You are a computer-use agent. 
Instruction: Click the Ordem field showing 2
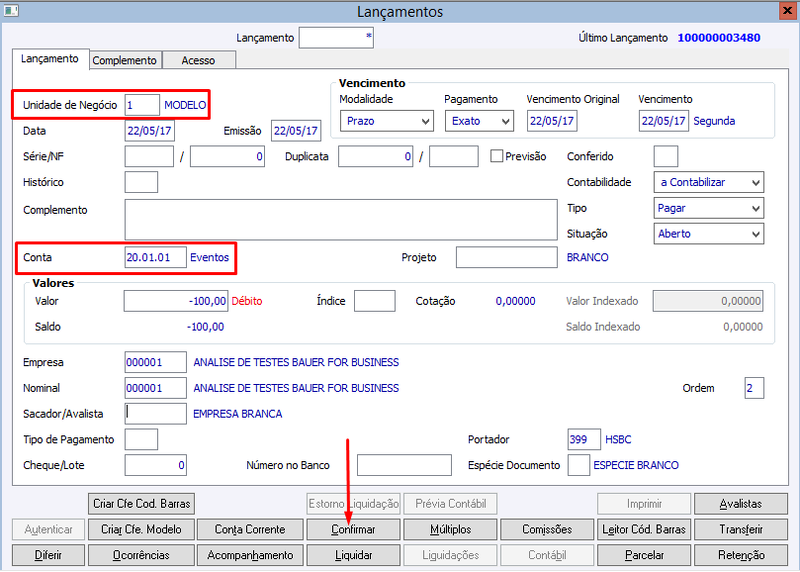click(x=754, y=388)
